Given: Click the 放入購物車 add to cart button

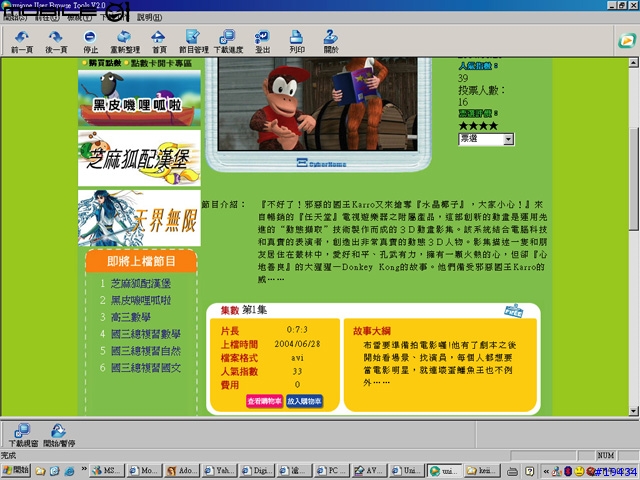Looking at the screenshot, I should (304, 401).
